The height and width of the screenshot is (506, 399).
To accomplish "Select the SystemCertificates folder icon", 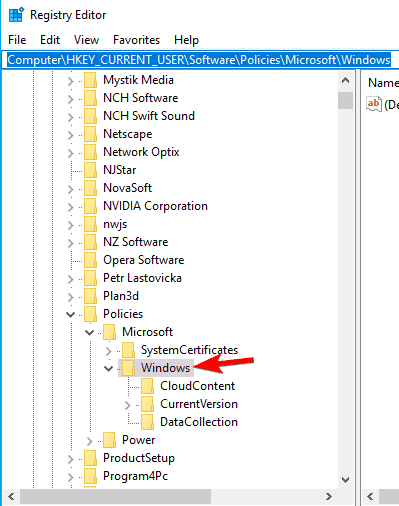I will [x=128, y=350].
